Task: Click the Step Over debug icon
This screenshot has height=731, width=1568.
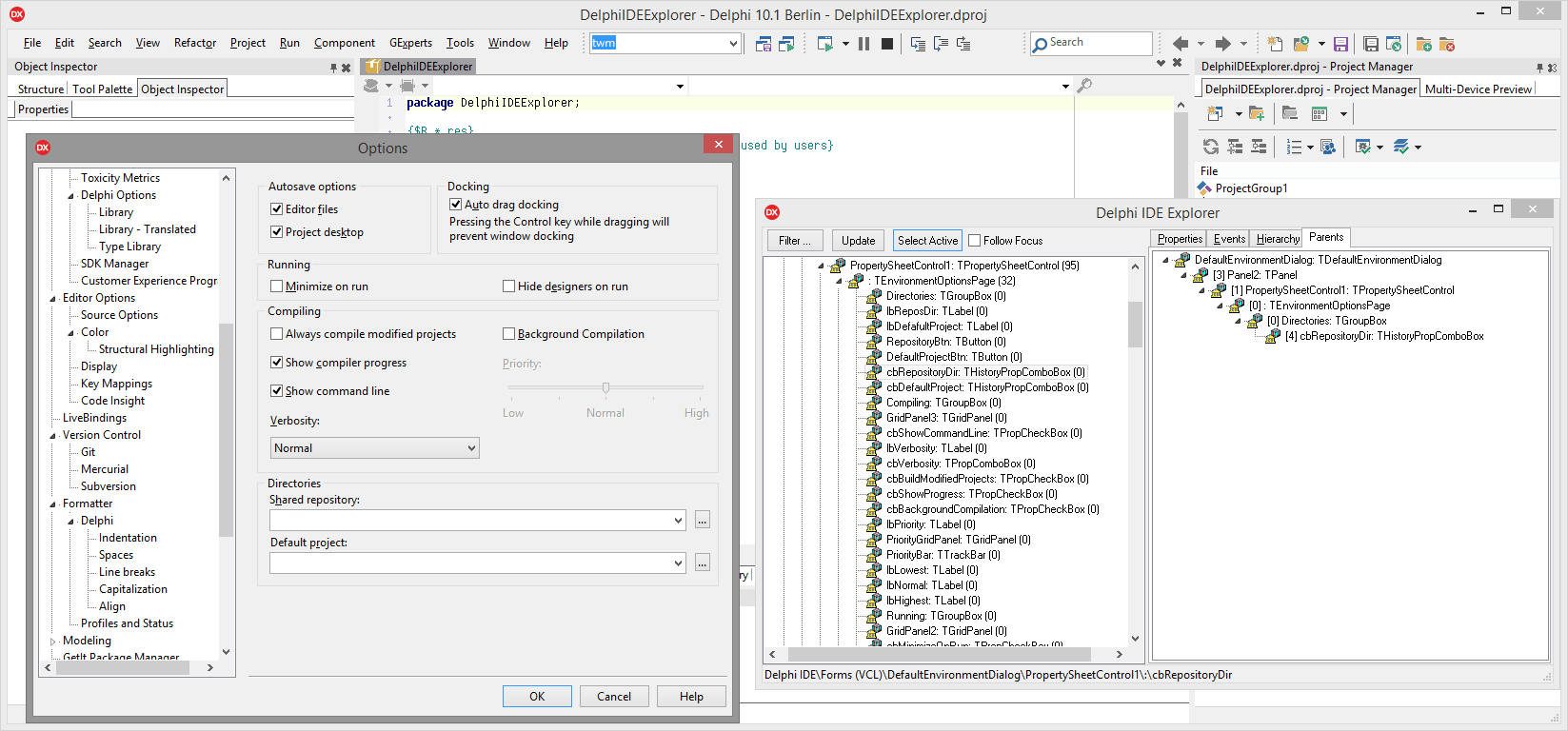Action: click(x=941, y=44)
